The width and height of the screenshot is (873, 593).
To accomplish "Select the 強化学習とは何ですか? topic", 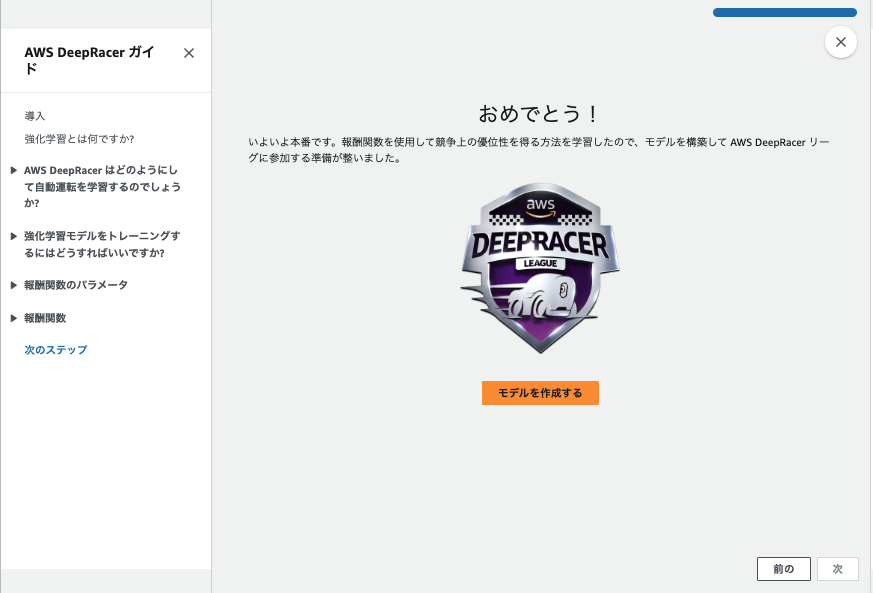I will coord(80,139).
